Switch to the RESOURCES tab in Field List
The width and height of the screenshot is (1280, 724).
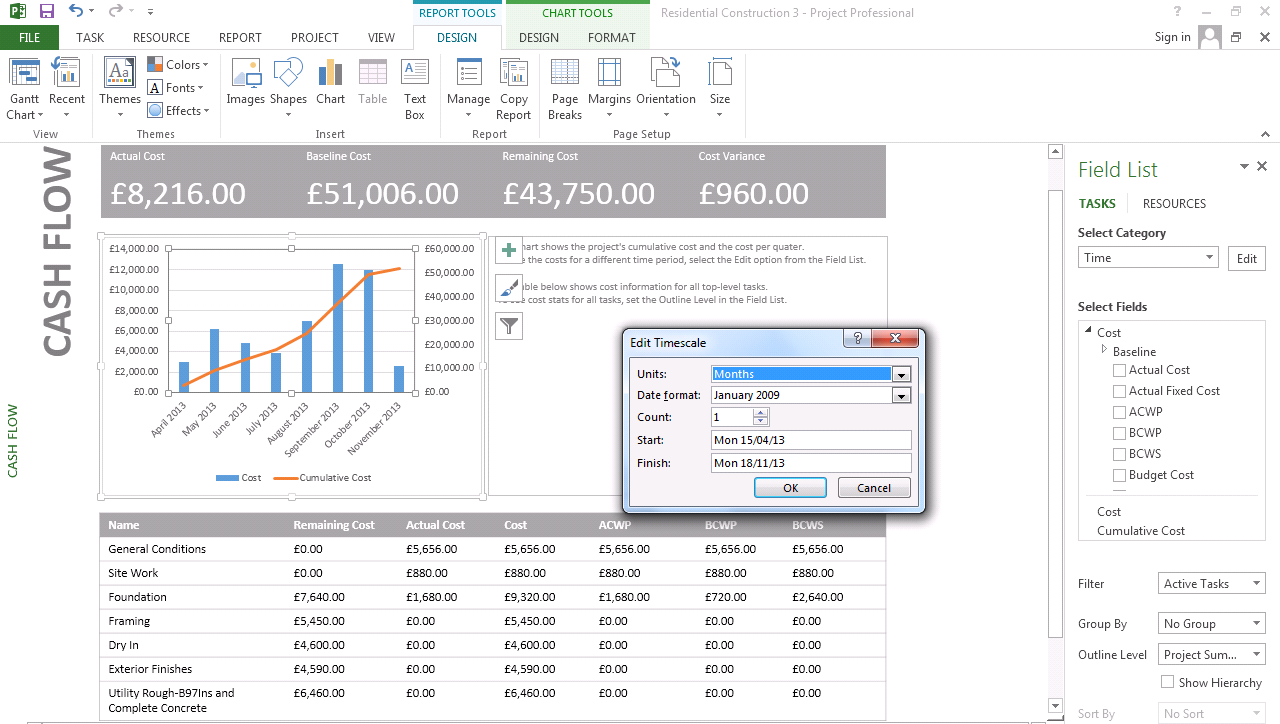click(x=1174, y=203)
